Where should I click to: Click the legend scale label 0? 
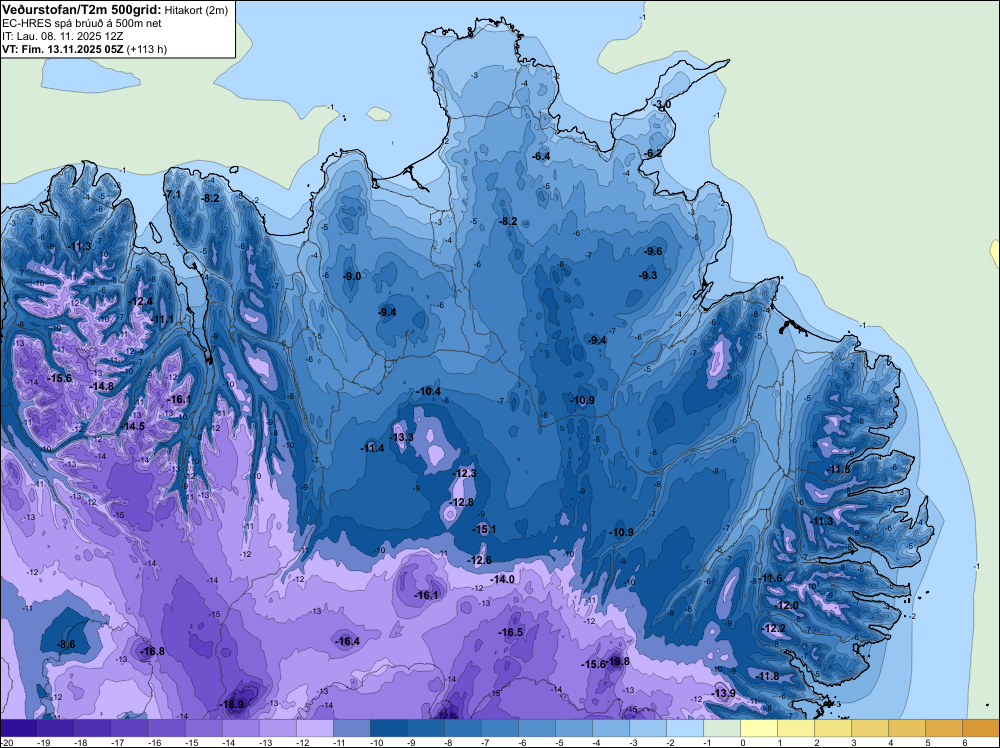coord(743,743)
